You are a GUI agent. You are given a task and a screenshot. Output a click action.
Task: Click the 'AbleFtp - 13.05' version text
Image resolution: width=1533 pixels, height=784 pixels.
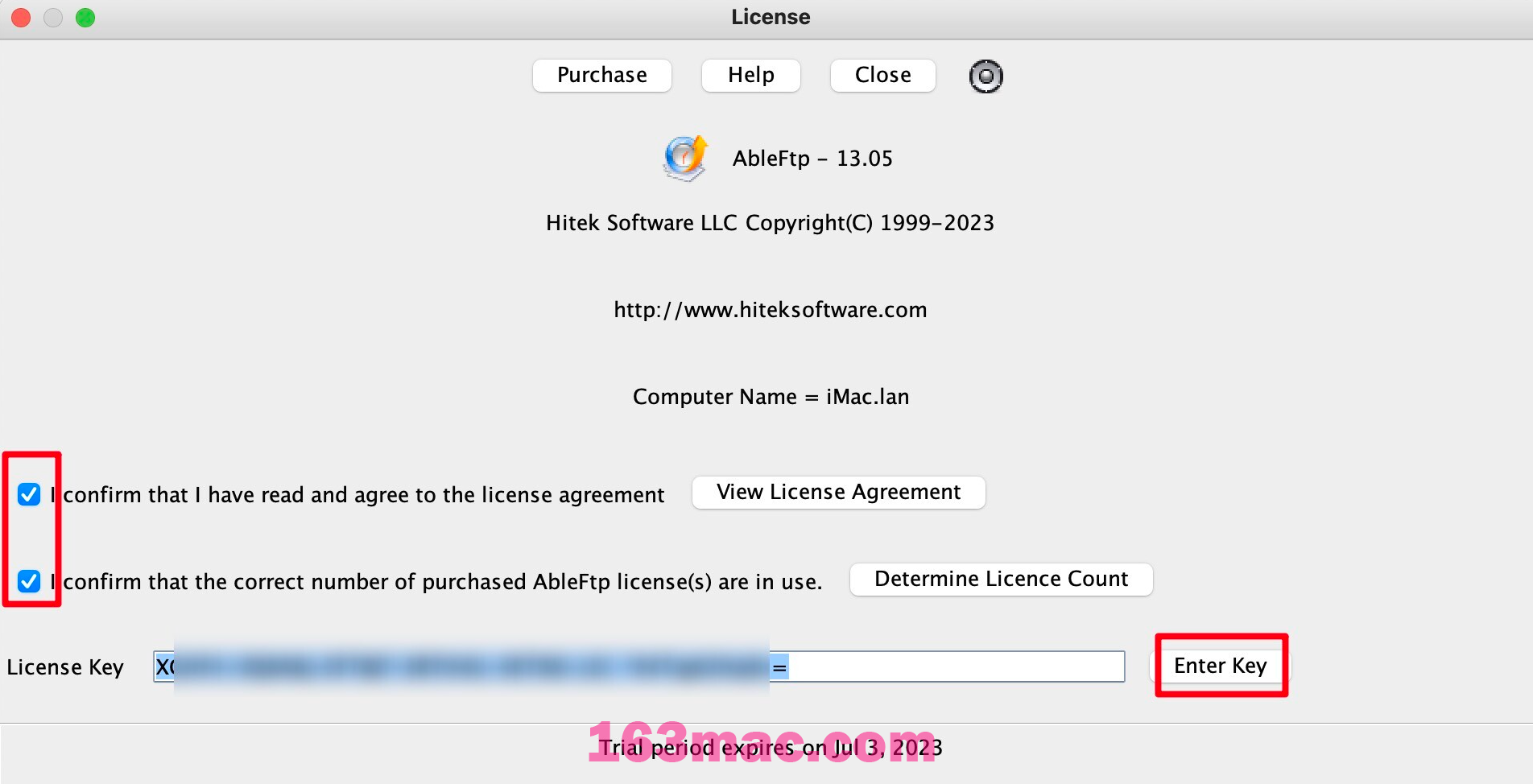(x=812, y=159)
